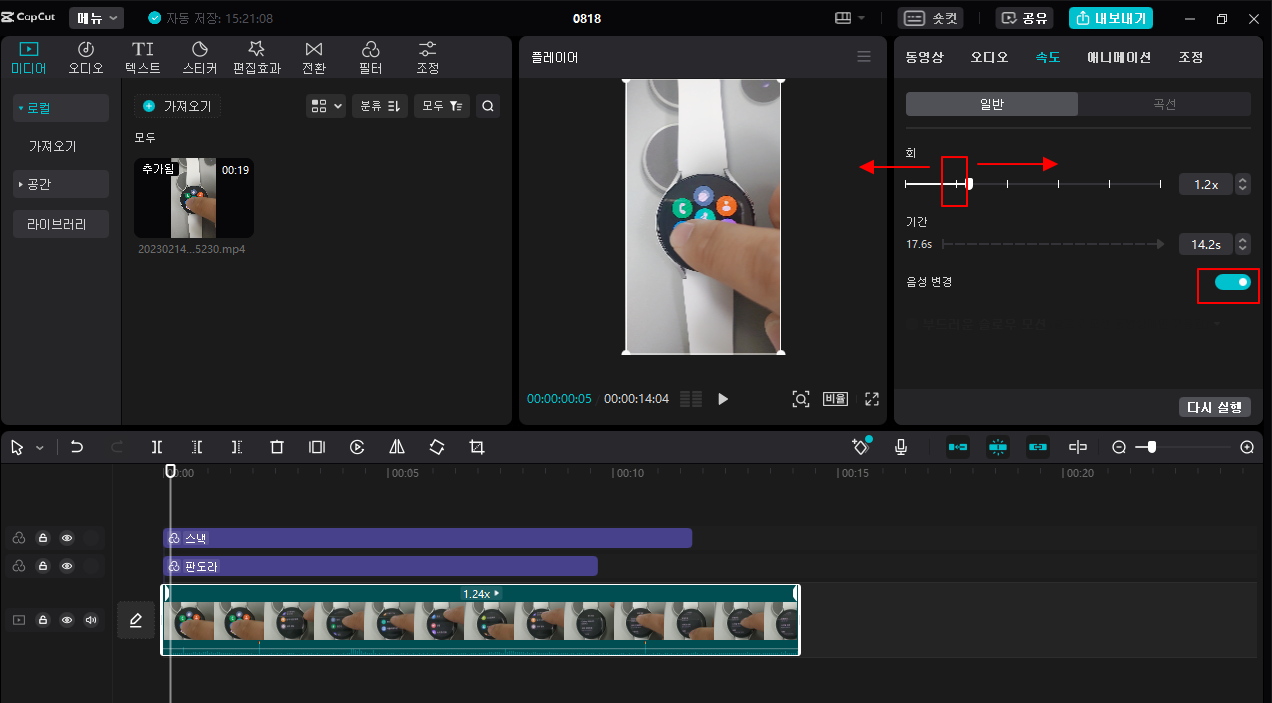
Task: Enter fullscreen preview mode
Action: point(872,399)
